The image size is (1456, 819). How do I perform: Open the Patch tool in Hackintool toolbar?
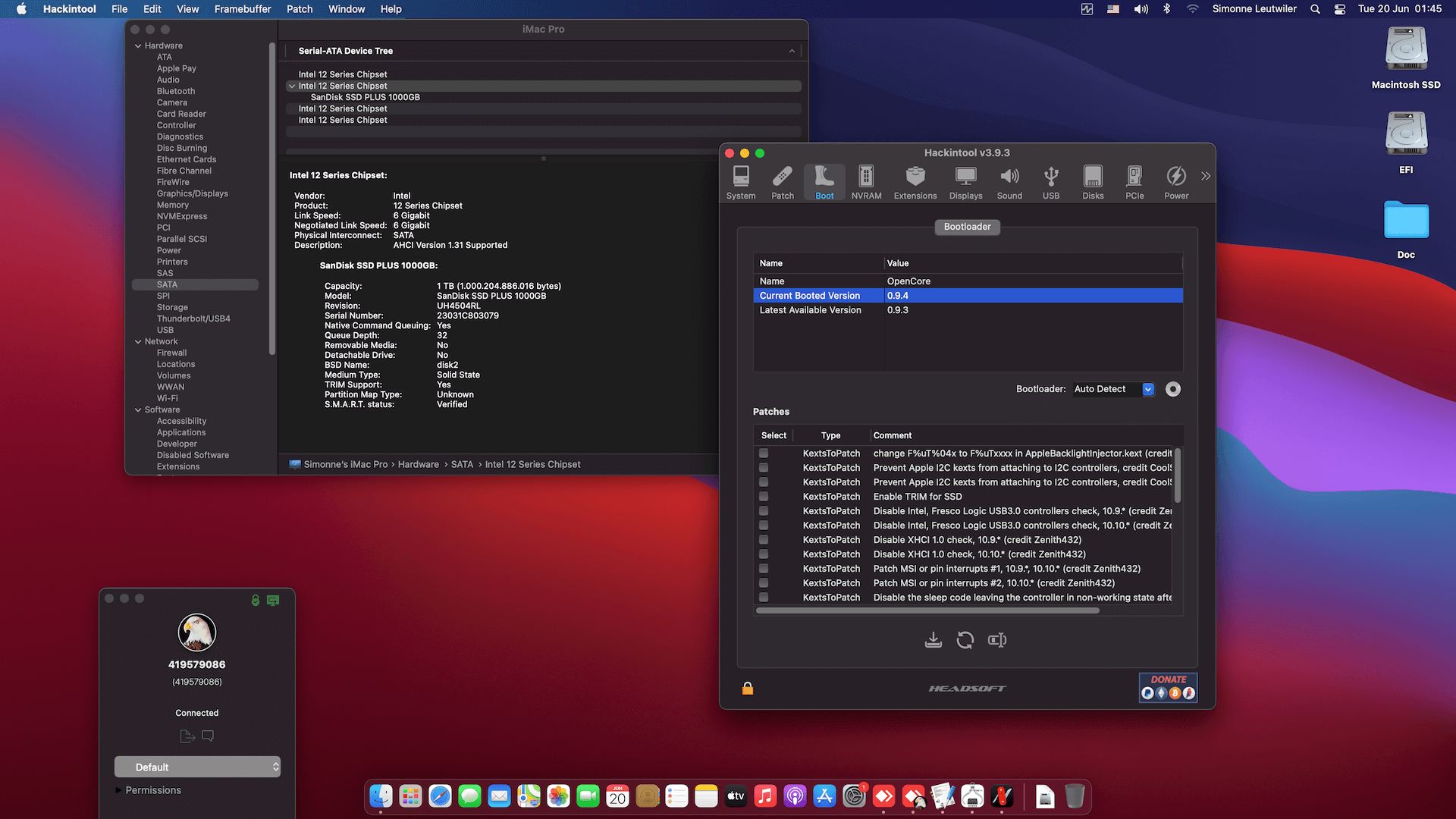click(x=783, y=183)
